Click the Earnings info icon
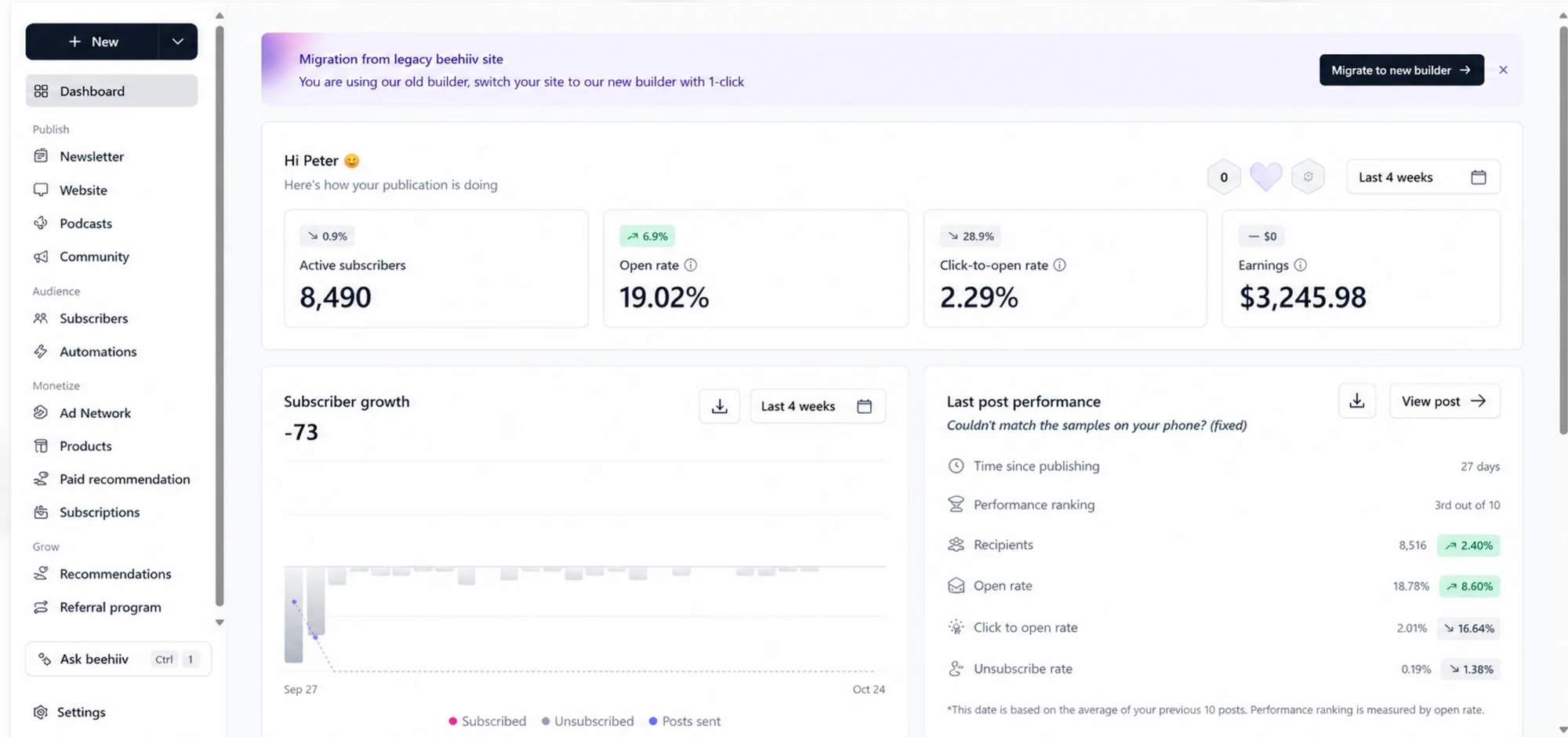This screenshot has width=1568, height=737. point(1301,265)
